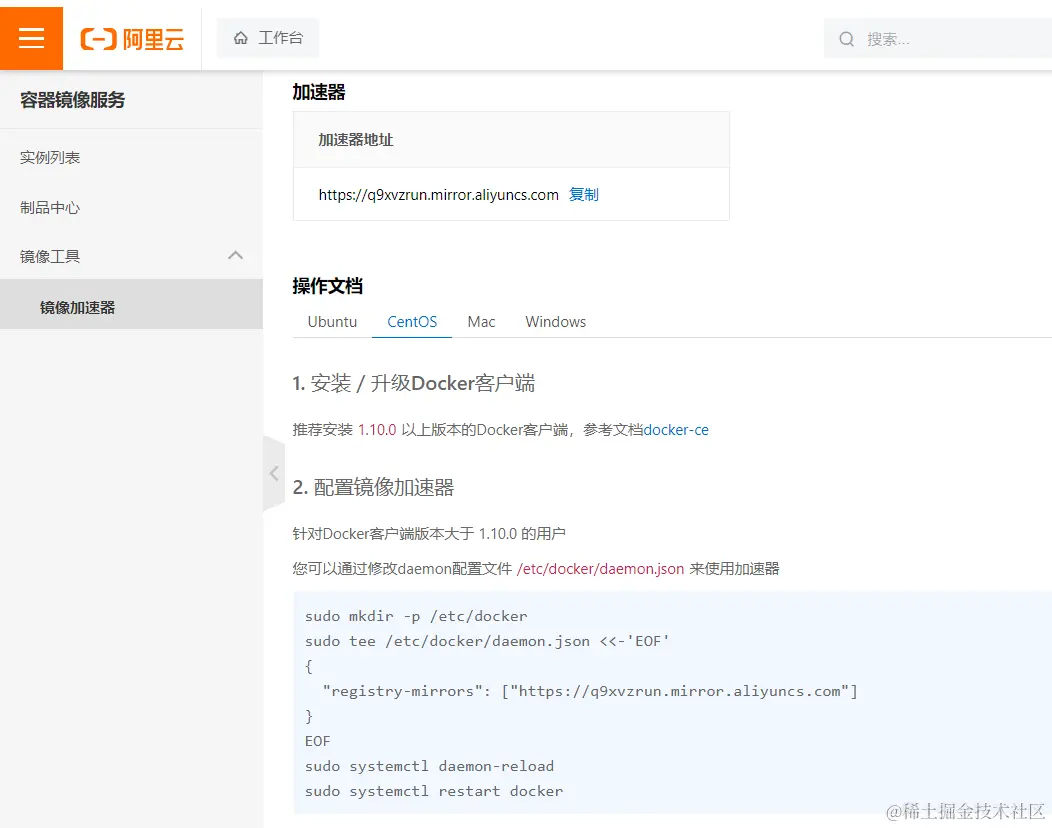Open the 工作台 workbench button
This screenshot has height=828, width=1052.
pyautogui.click(x=268, y=38)
